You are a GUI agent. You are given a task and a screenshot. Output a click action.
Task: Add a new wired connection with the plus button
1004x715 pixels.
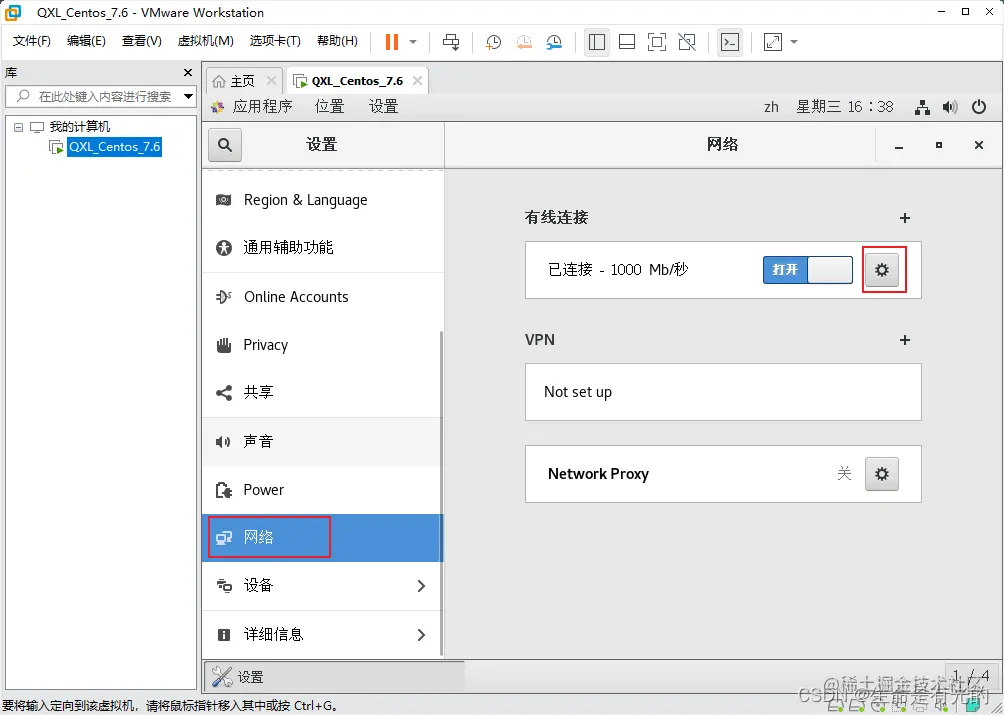click(x=904, y=218)
